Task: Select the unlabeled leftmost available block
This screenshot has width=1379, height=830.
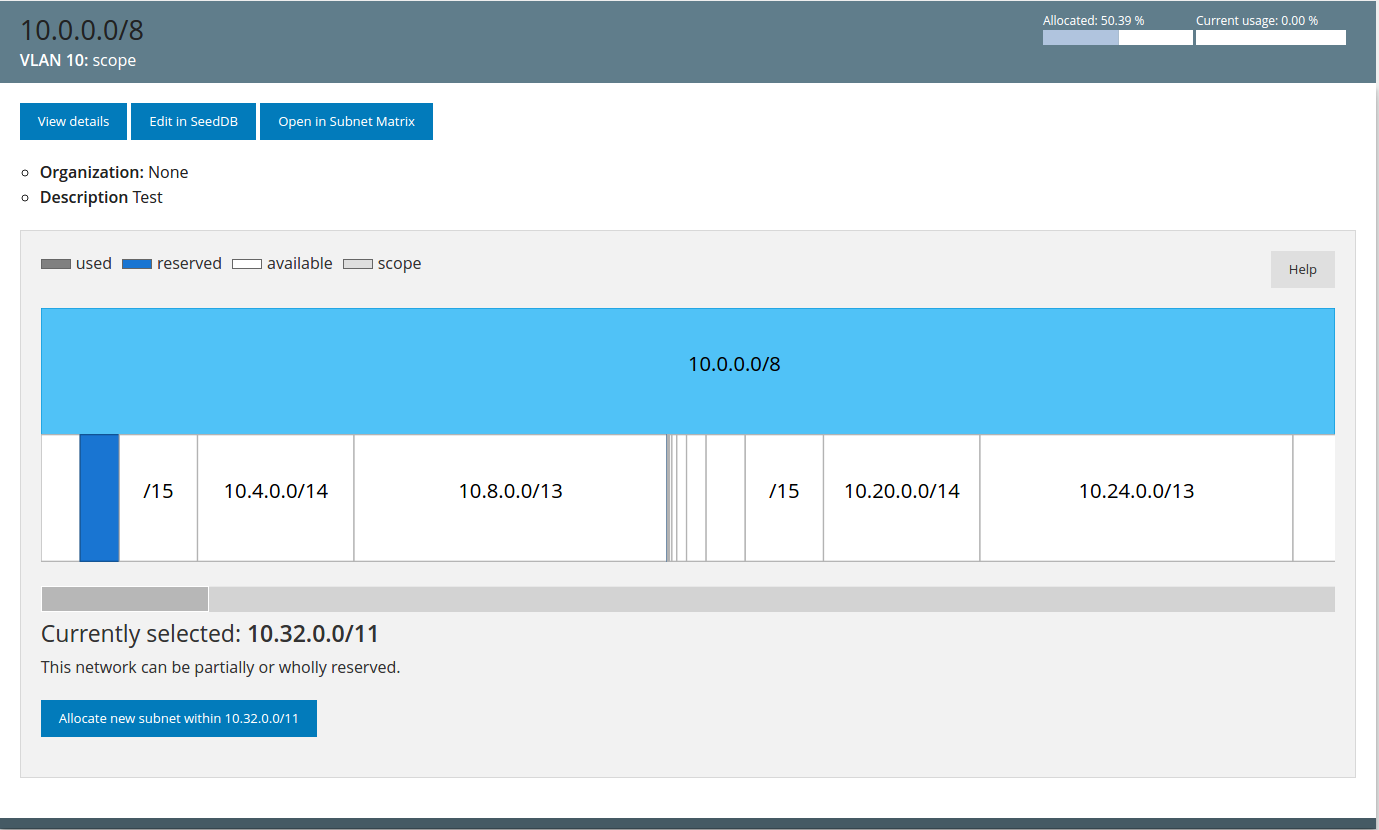Action: pyautogui.click(x=60, y=498)
